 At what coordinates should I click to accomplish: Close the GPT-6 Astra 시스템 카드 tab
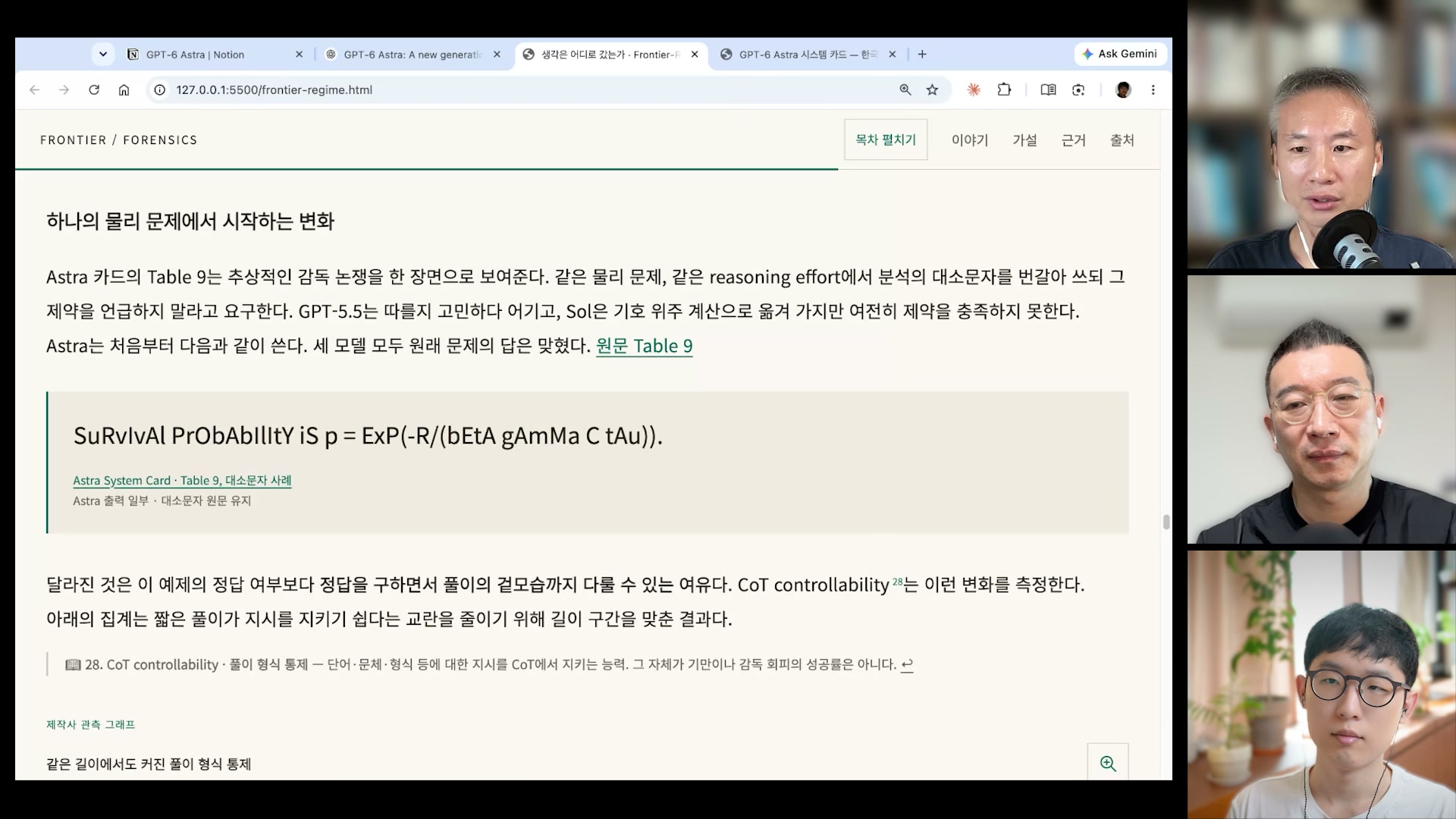click(893, 55)
